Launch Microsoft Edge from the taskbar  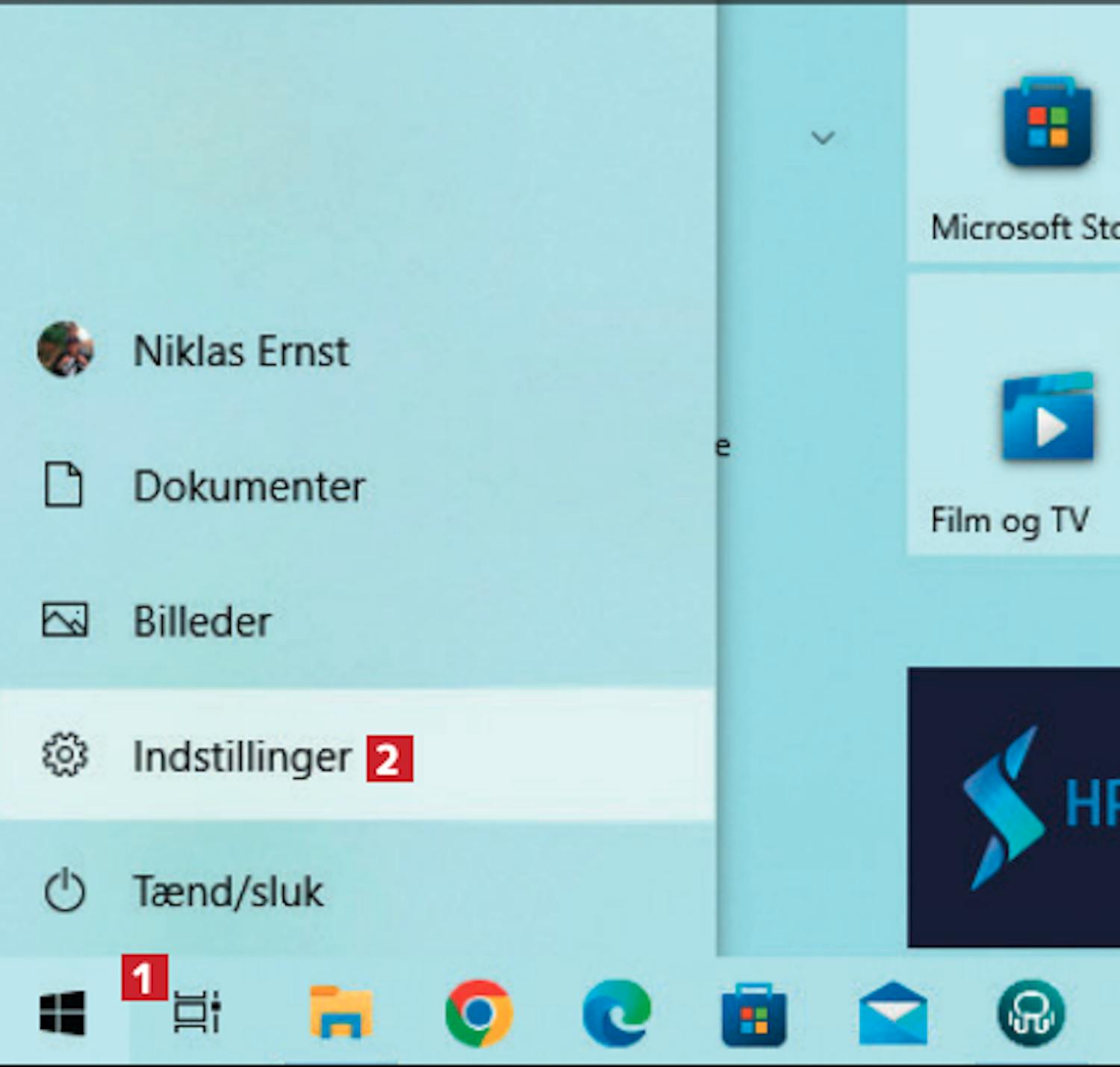tap(616, 1014)
